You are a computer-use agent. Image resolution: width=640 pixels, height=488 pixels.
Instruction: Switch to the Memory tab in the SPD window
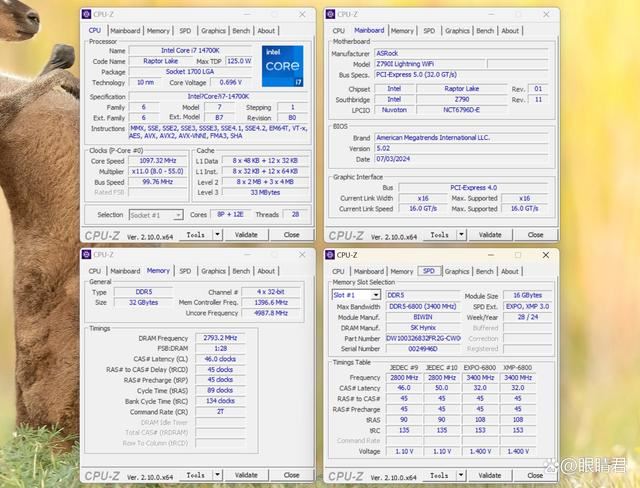[x=401, y=271]
